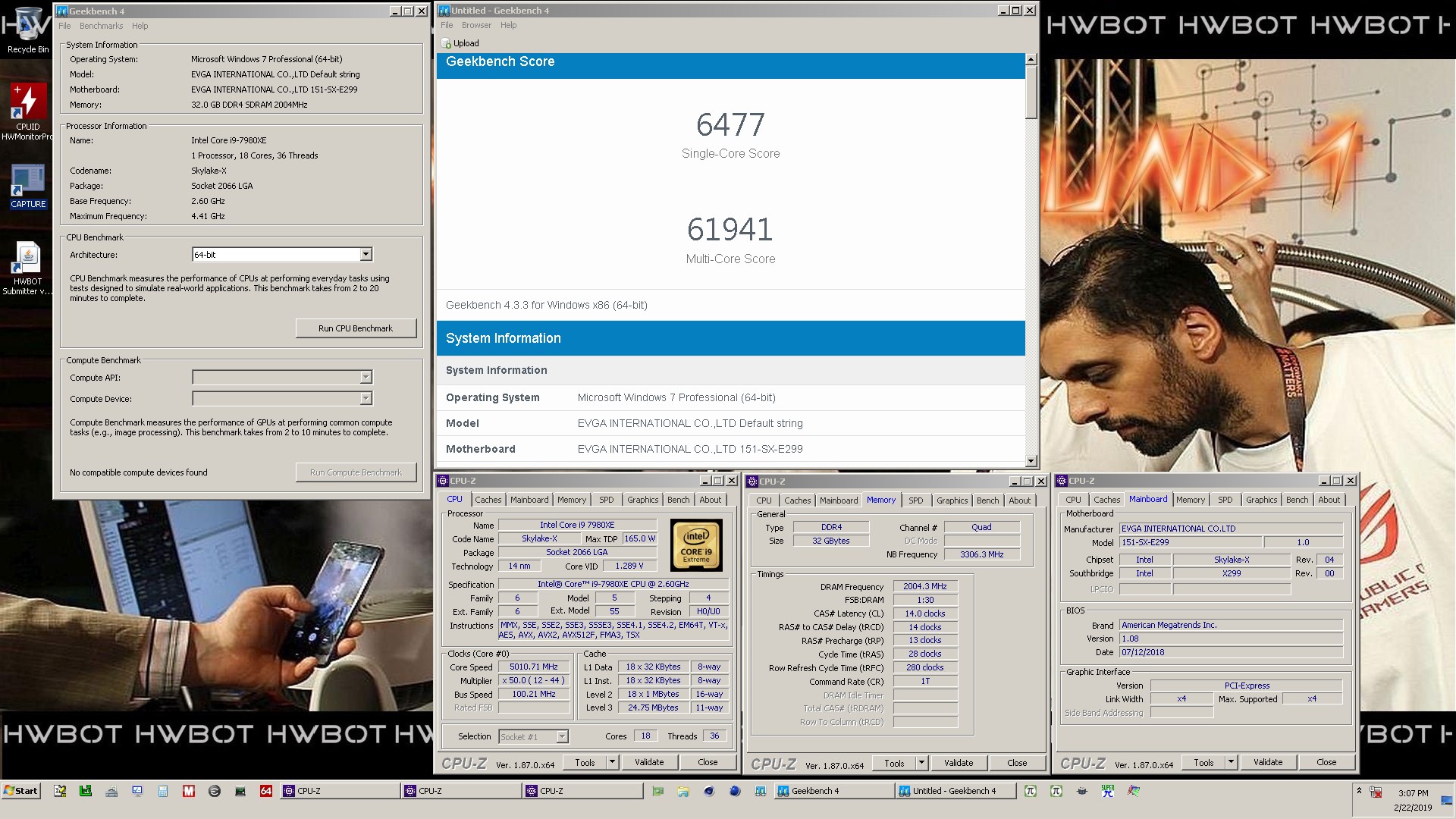Image resolution: width=1456 pixels, height=819 pixels.
Task: Open the green chart quick launch icon
Action: (86, 791)
